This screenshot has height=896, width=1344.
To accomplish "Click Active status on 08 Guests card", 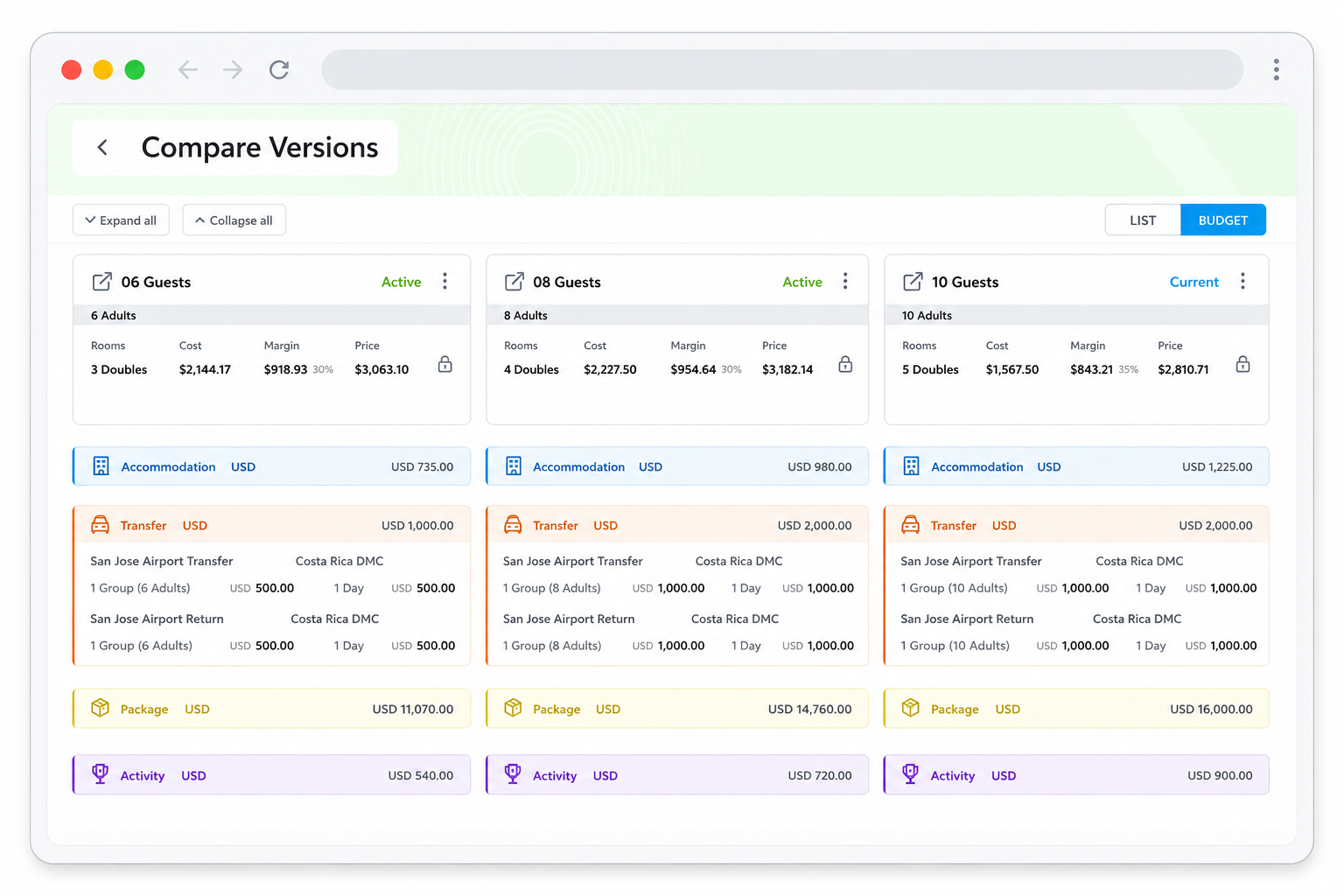I will pyautogui.click(x=802, y=282).
